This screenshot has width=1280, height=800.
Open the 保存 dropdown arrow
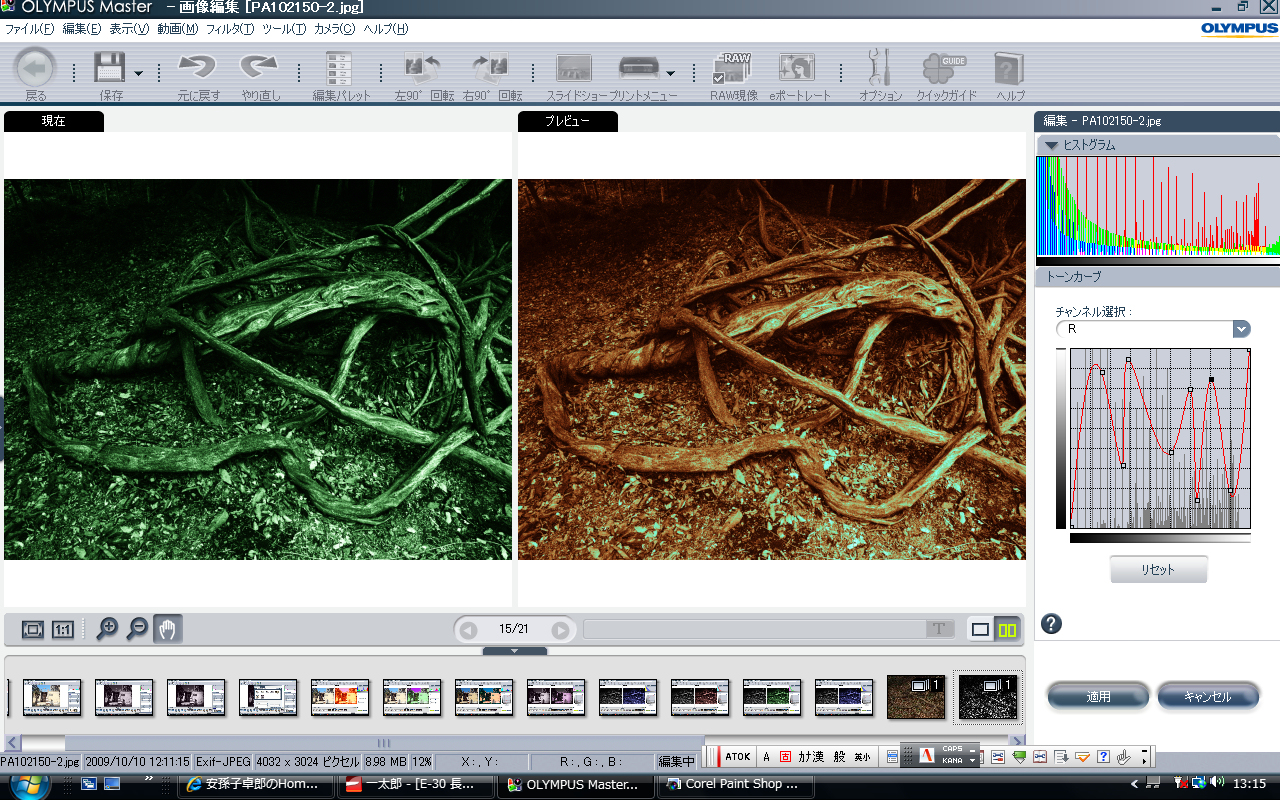(138, 73)
